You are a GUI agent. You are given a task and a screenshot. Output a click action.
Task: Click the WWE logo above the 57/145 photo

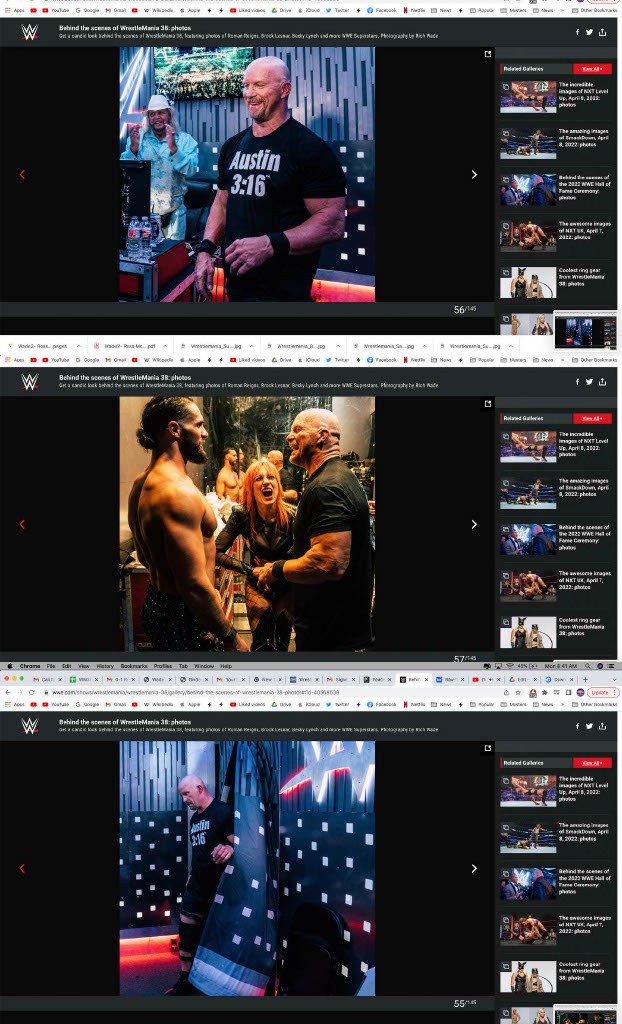(x=29, y=381)
